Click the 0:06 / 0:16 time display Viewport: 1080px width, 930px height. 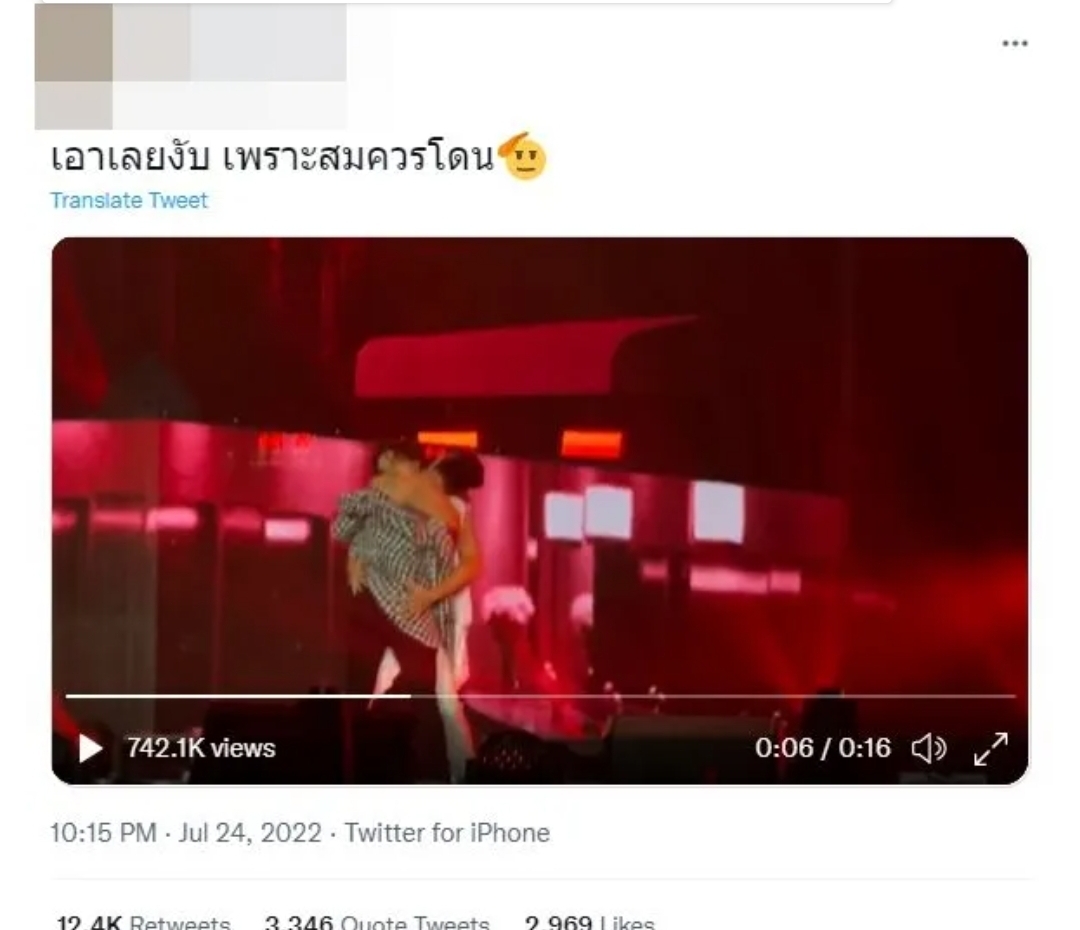pos(822,748)
